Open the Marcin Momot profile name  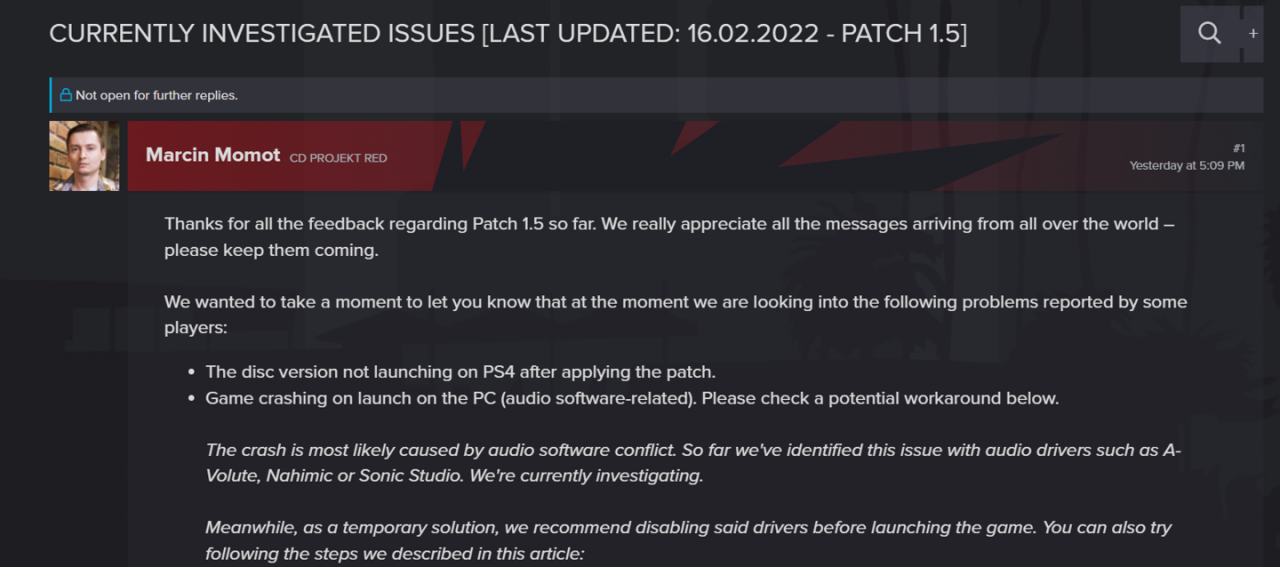click(x=213, y=155)
